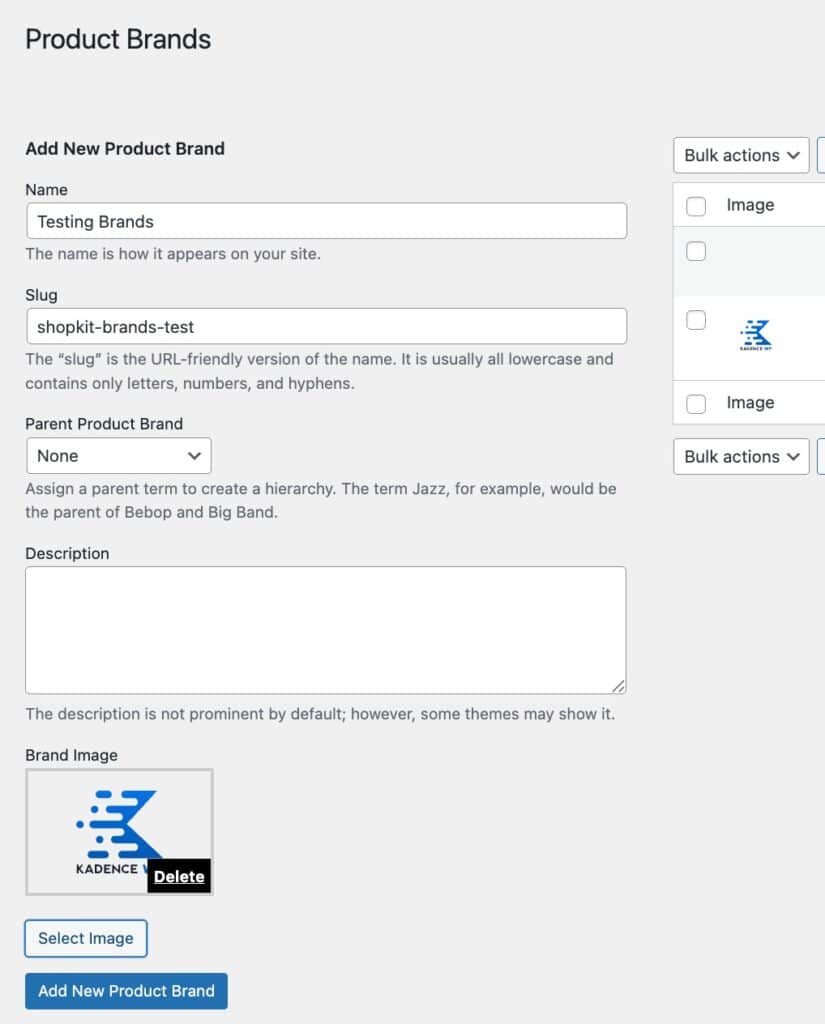The width and height of the screenshot is (825, 1024).
Task: Check the first brand row checkbox
Action: tap(696, 251)
